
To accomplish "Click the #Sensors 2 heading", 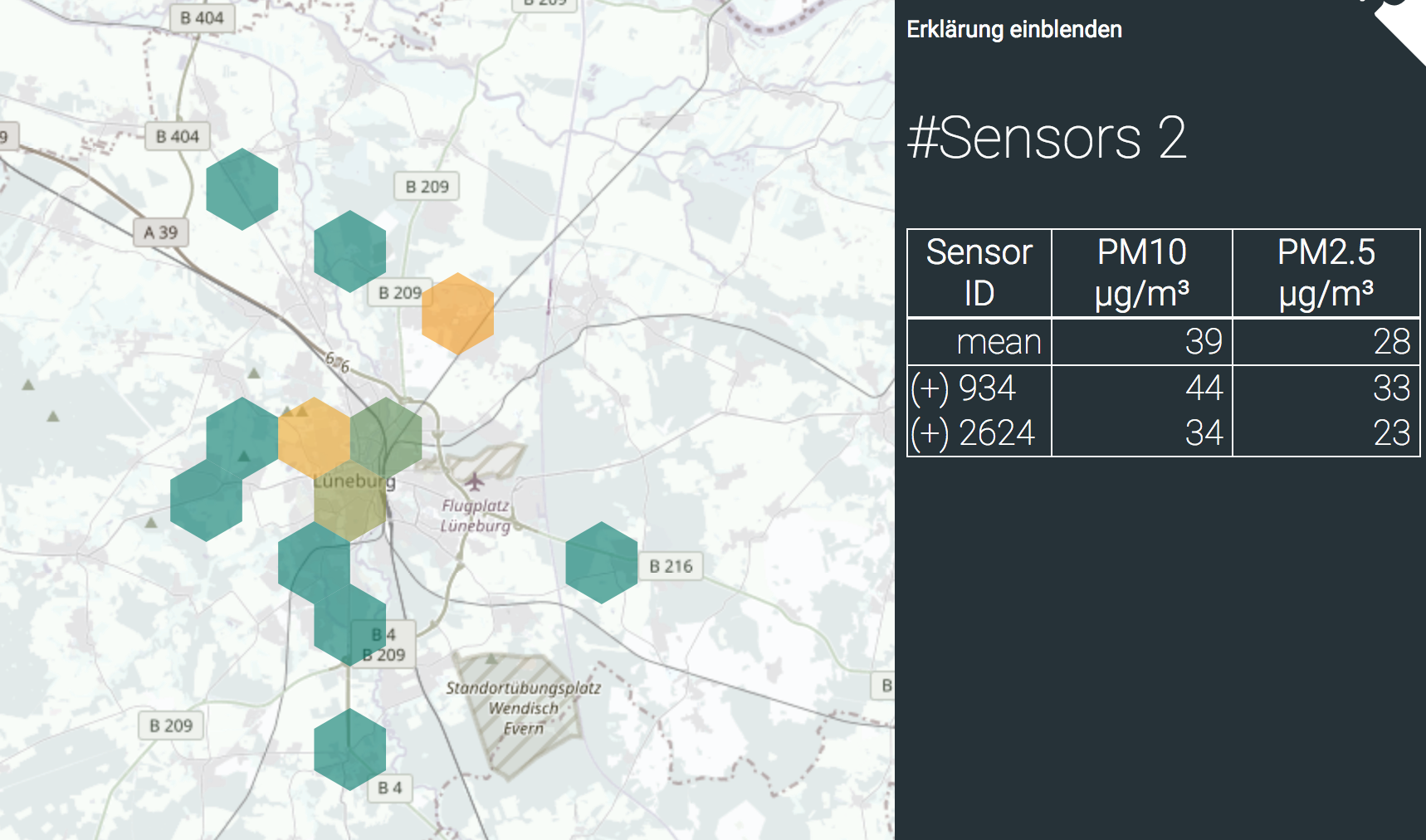I will [1047, 138].
